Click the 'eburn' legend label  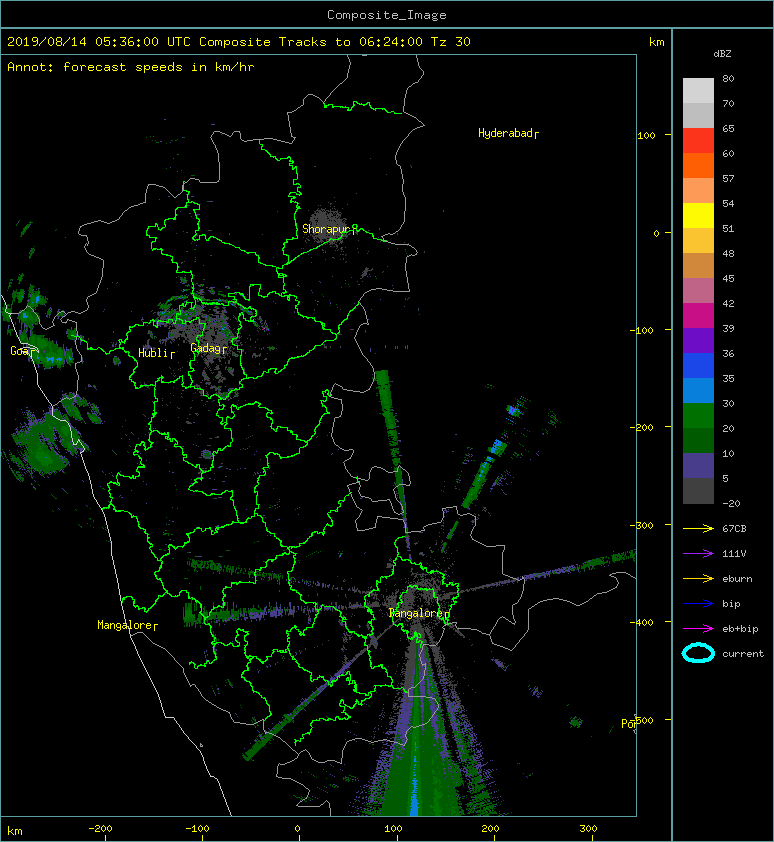click(x=737, y=579)
